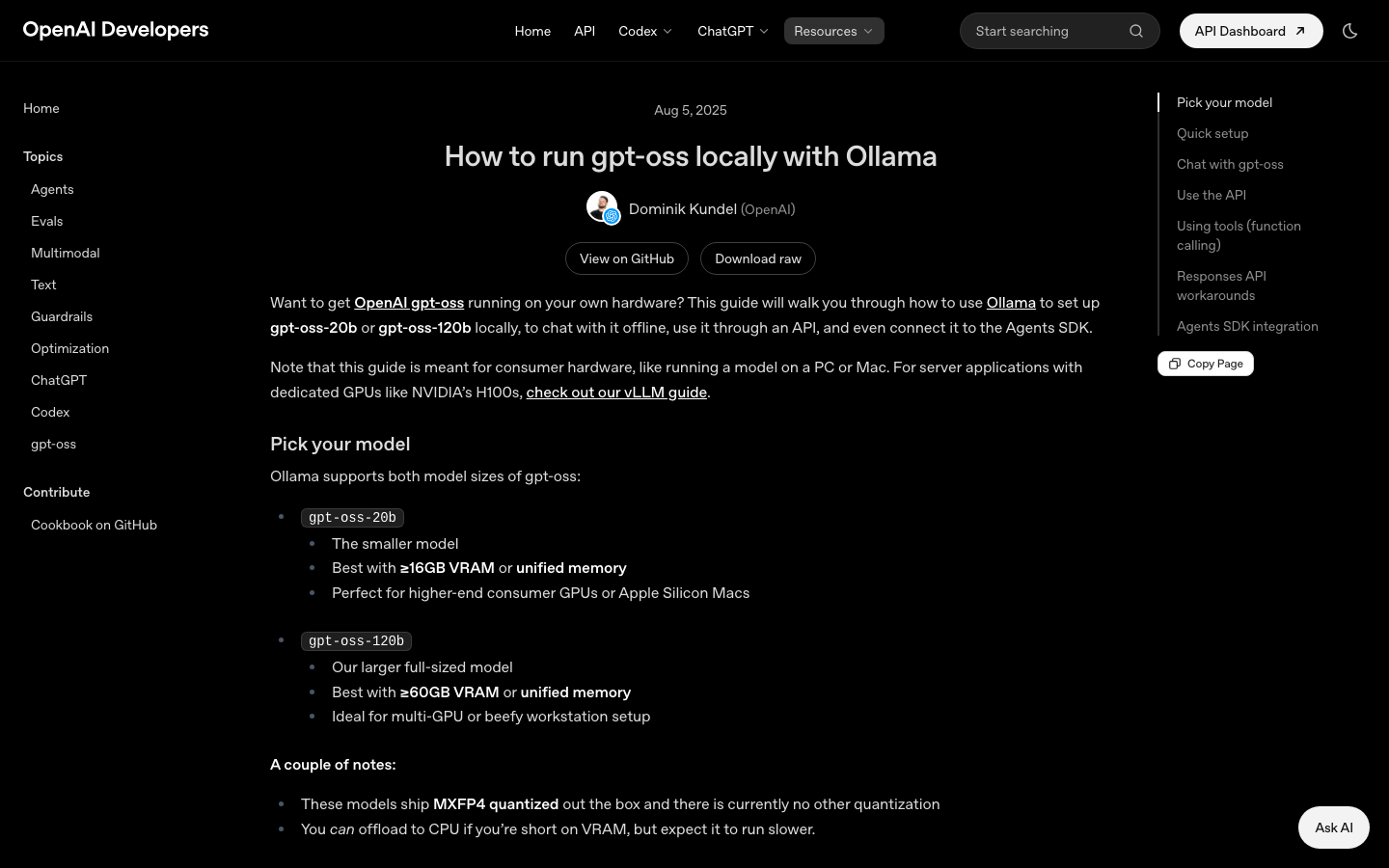The height and width of the screenshot is (868, 1389).
Task: Open the Text topic
Action: (43, 285)
